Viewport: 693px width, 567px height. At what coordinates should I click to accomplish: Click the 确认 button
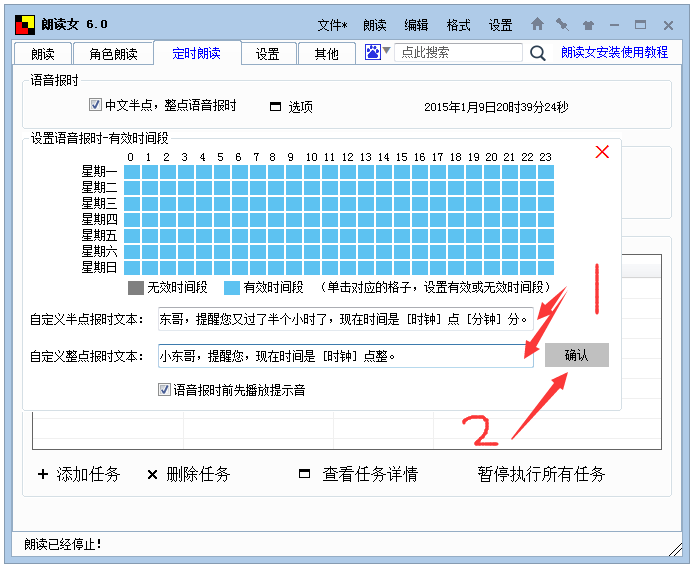coord(576,355)
